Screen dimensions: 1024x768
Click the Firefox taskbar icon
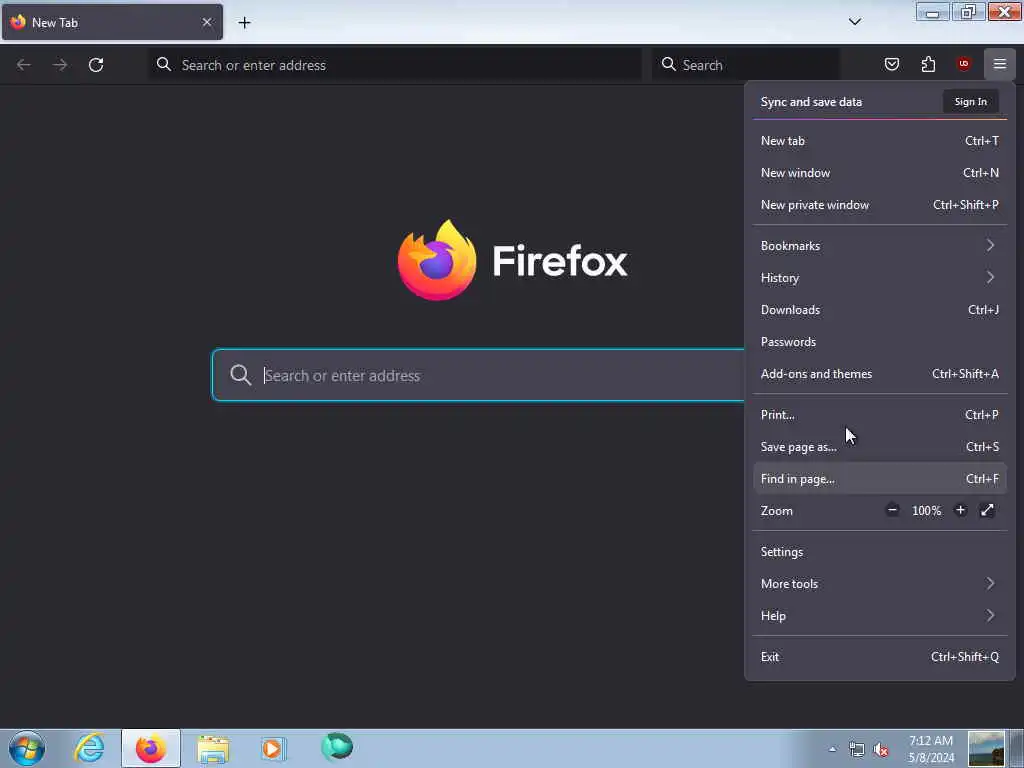[x=151, y=748]
